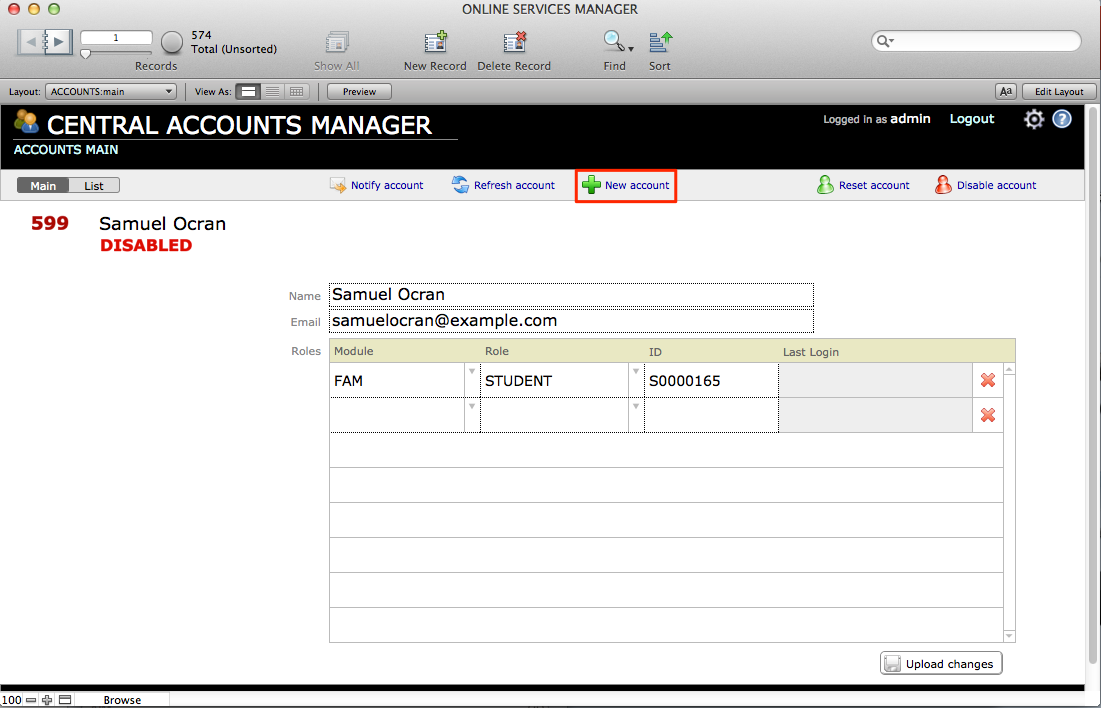Click the Delete Record toolbar icon
This screenshot has width=1101, height=708.
pos(514,43)
